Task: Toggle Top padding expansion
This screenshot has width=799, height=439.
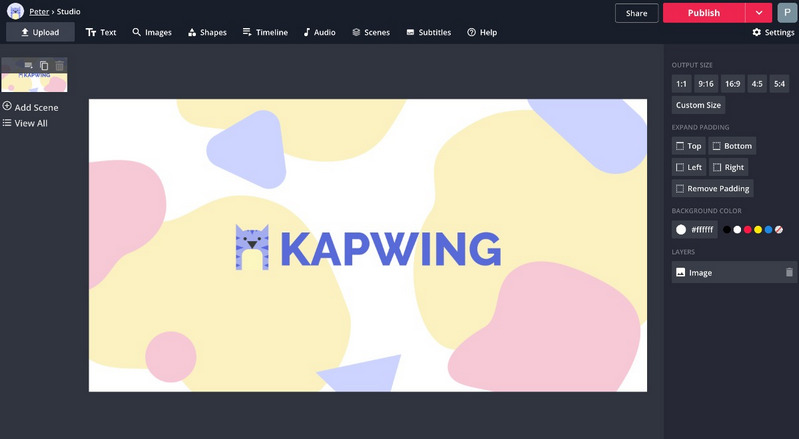Action: (688, 146)
